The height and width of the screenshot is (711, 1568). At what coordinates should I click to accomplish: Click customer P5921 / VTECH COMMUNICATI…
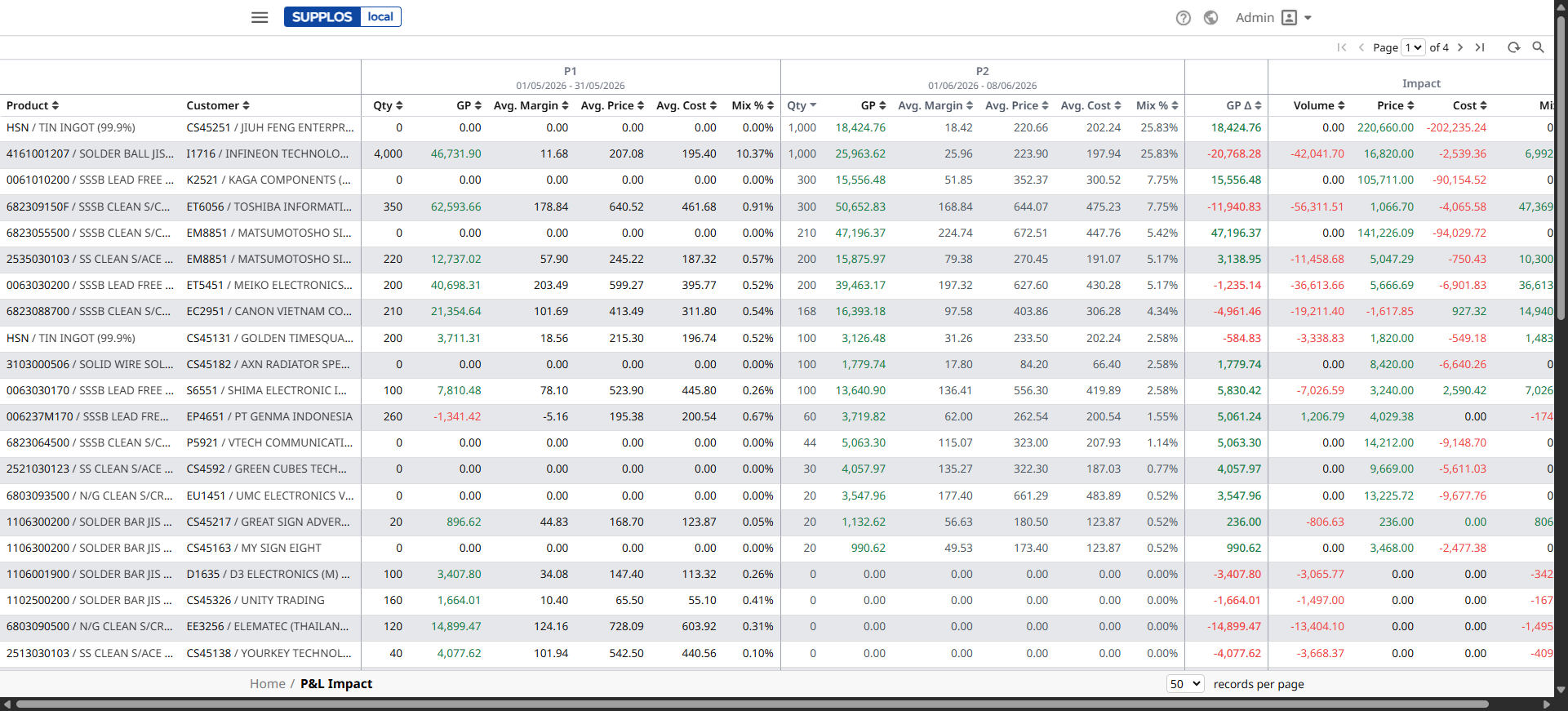269,442
